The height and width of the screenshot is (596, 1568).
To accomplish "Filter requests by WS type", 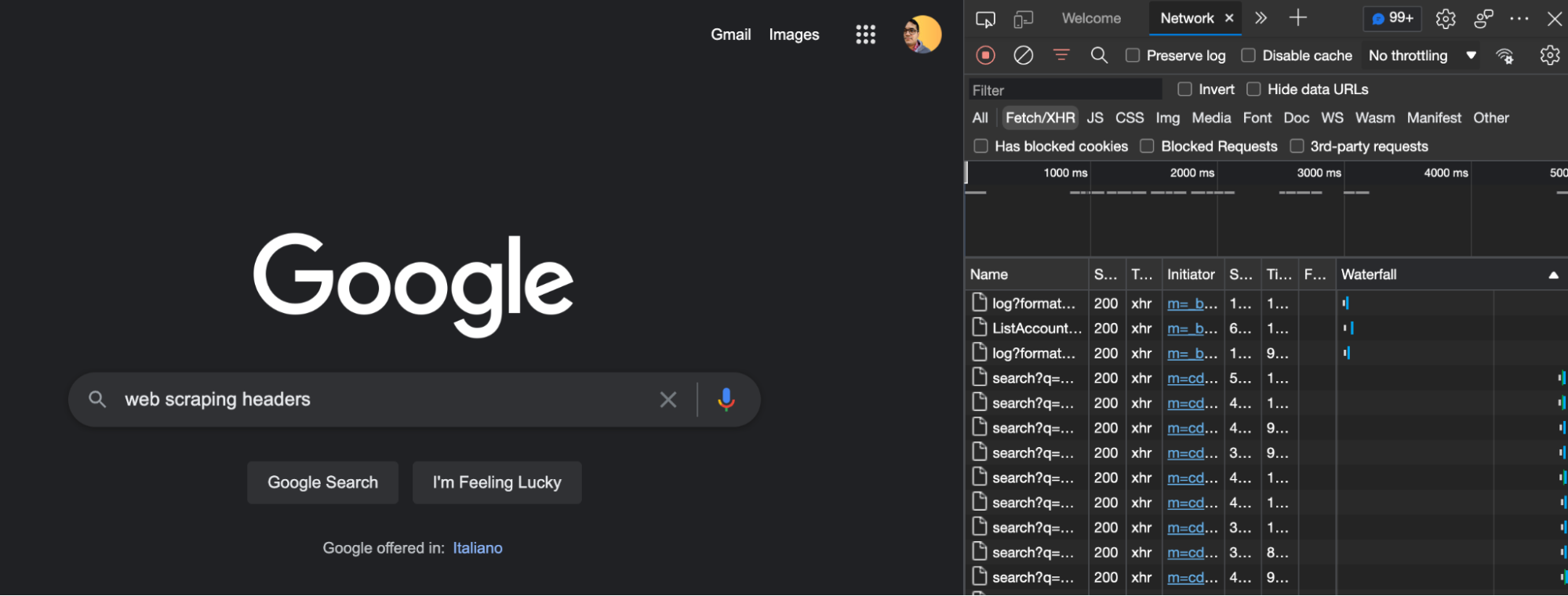I will 1332,118.
